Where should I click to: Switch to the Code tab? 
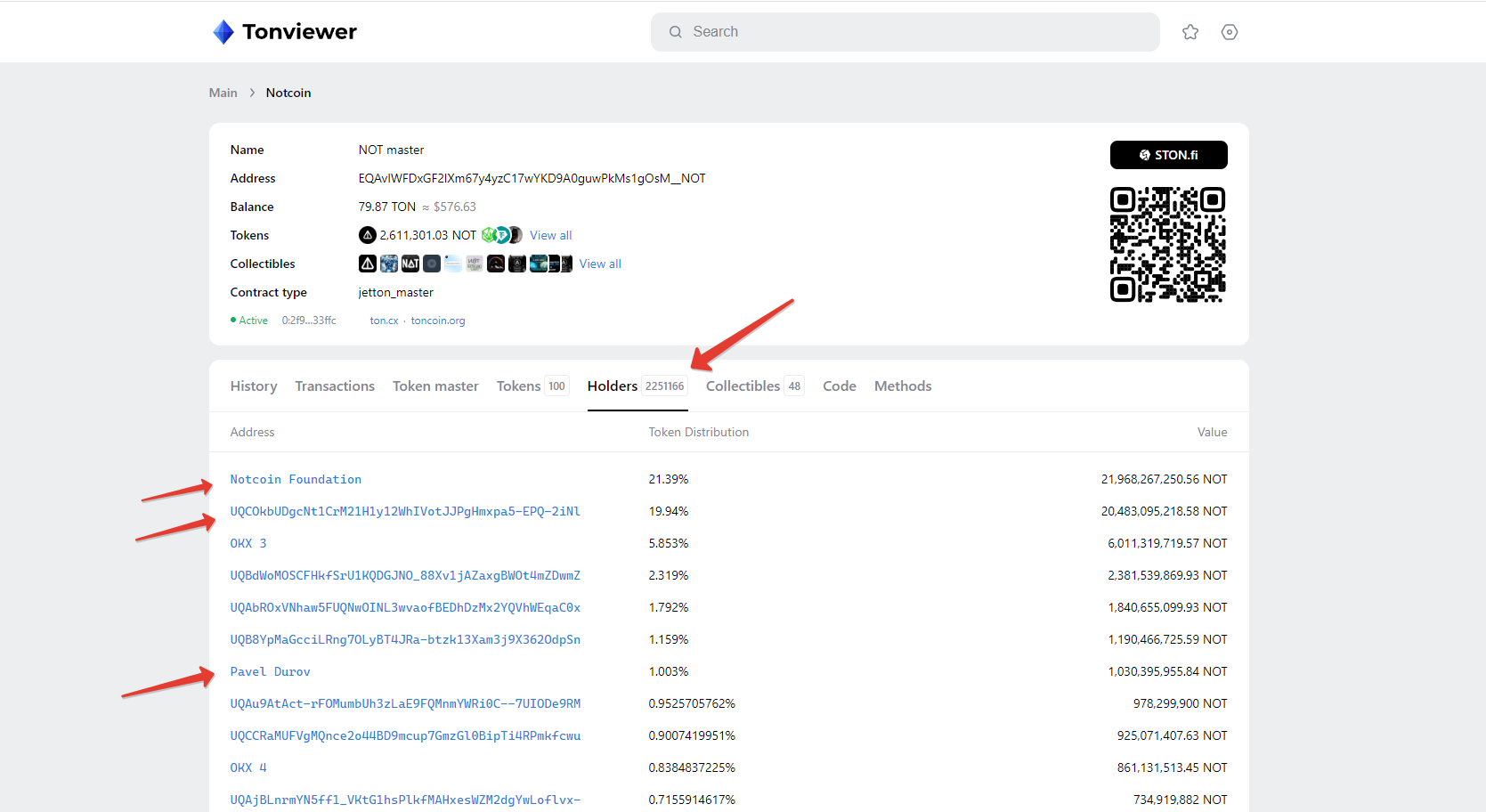coord(840,386)
